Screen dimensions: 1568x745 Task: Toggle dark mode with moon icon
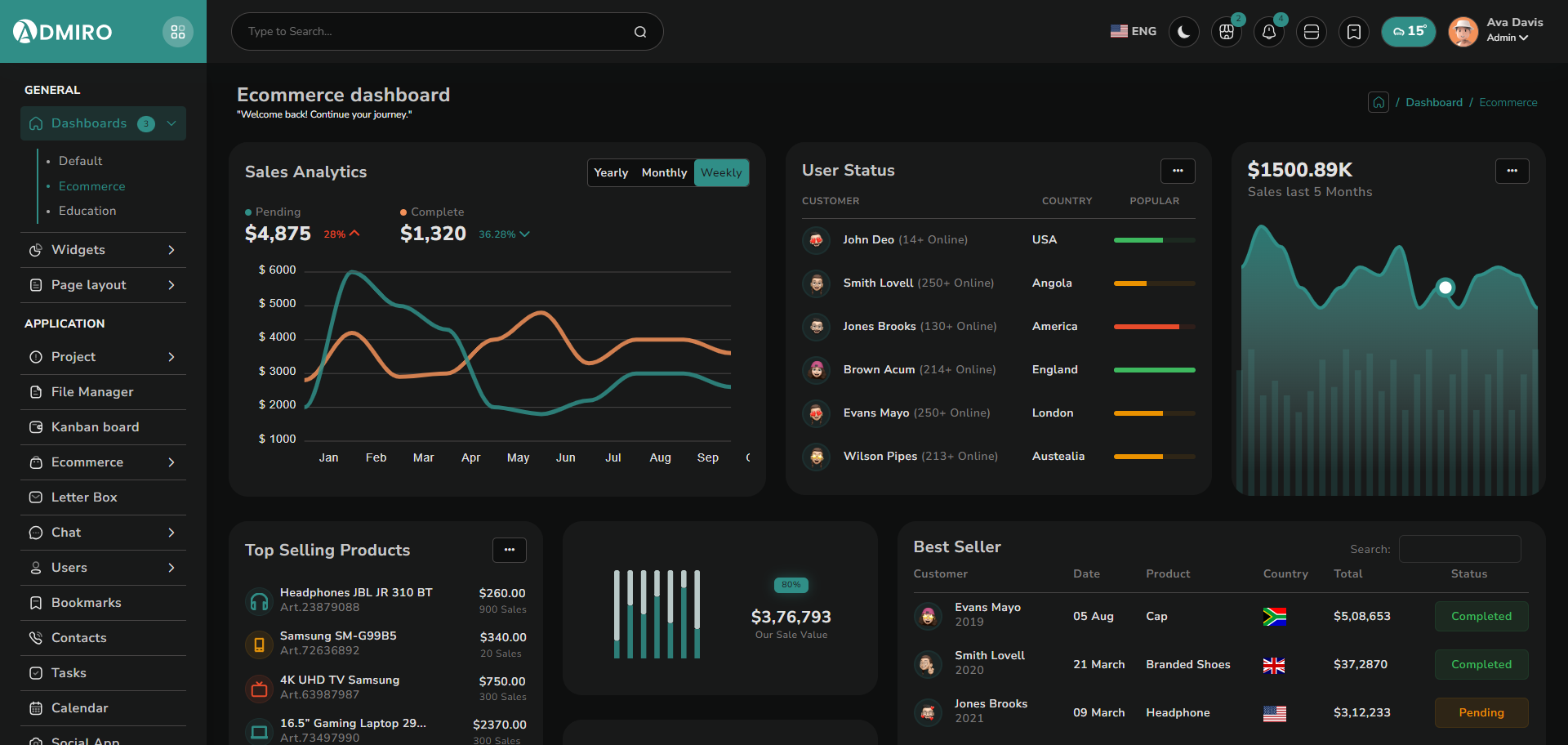[1183, 32]
